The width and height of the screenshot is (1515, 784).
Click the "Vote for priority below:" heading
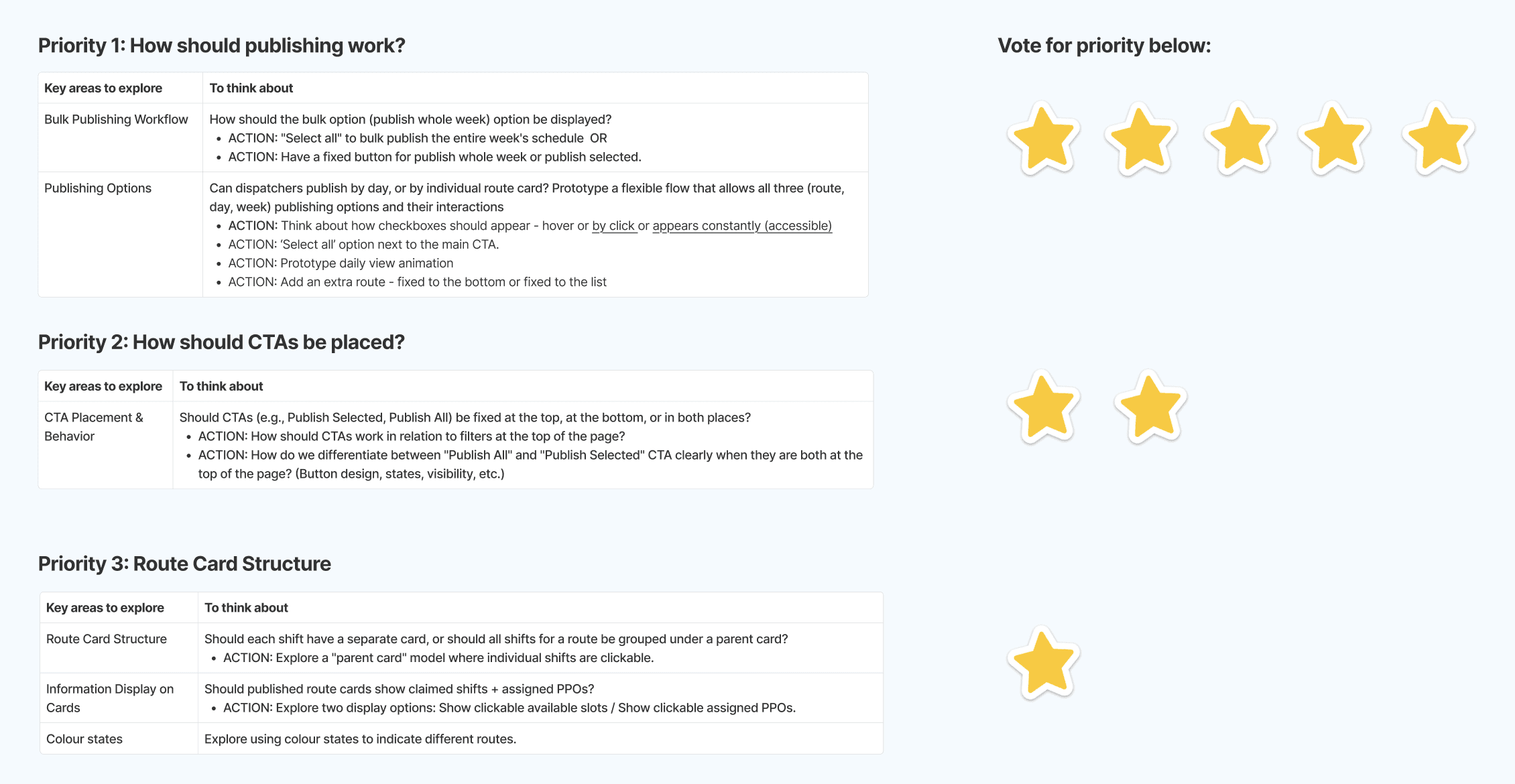coord(1104,46)
